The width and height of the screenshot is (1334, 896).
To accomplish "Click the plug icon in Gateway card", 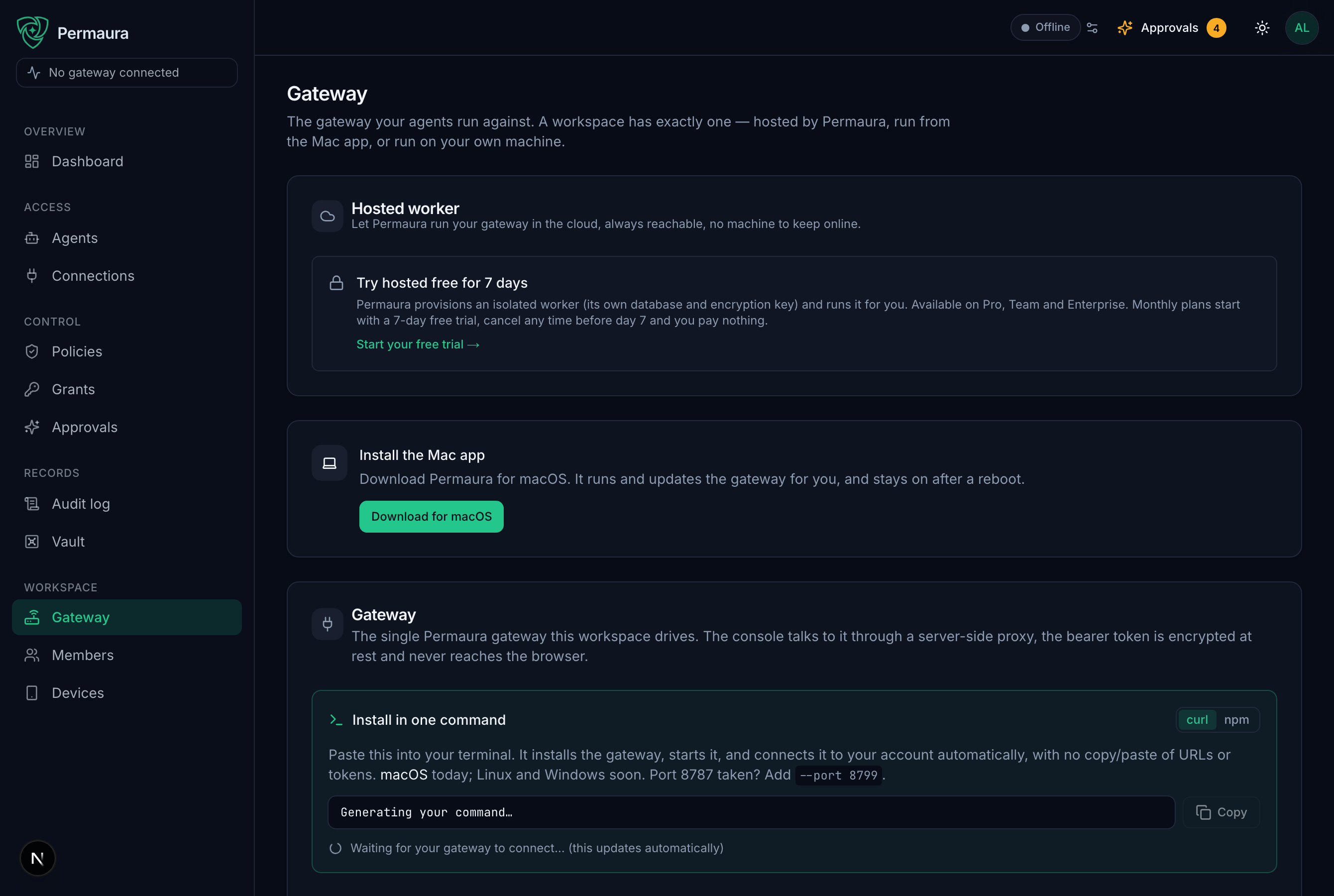I will (328, 624).
